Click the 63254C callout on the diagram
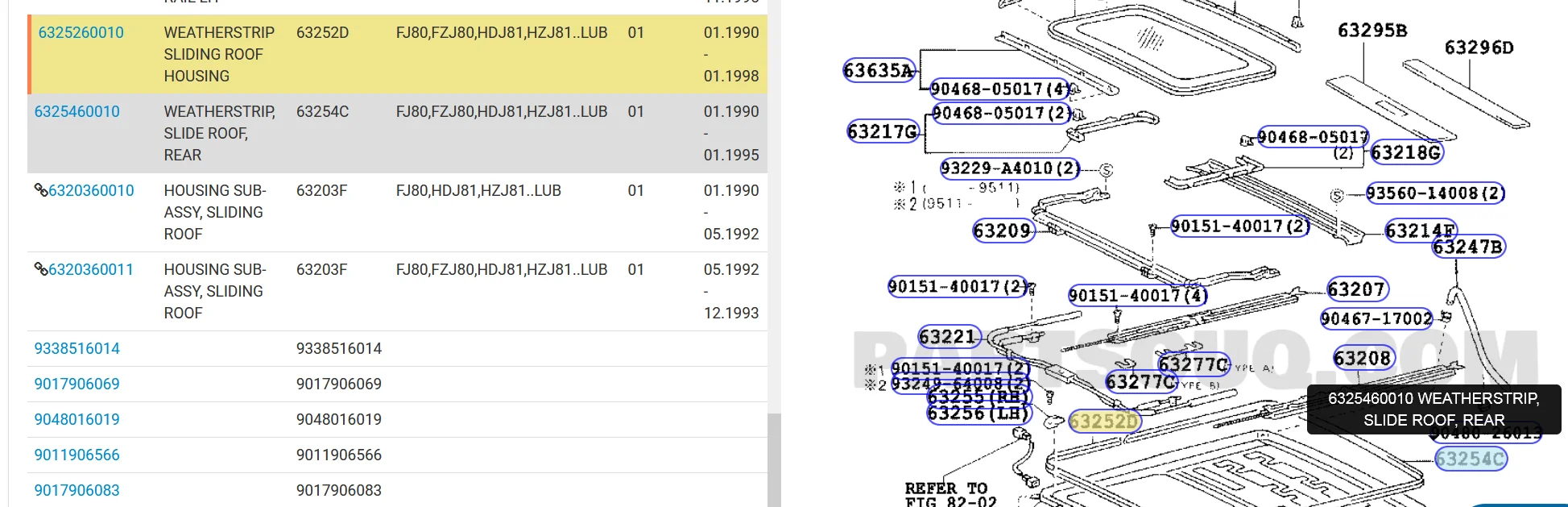 pyautogui.click(x=1471, y=459)
